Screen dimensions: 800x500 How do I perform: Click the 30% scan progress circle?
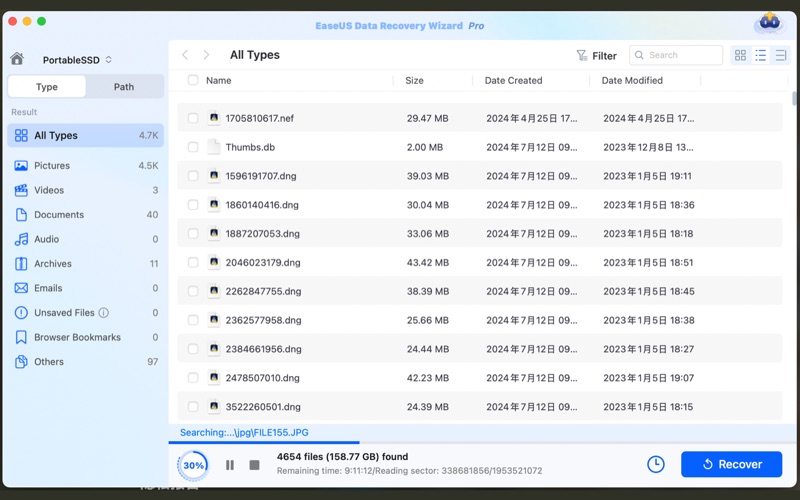point(193,465)
